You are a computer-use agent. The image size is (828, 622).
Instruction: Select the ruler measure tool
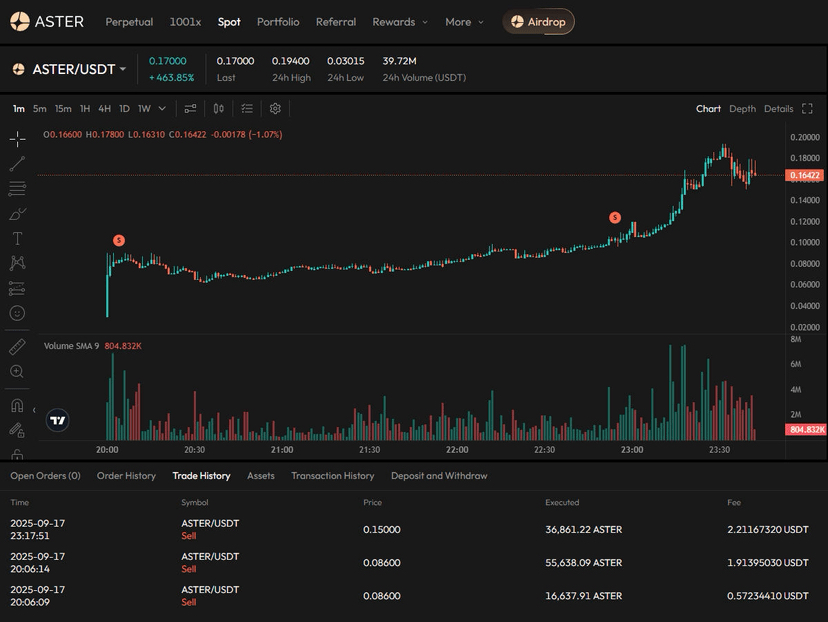click(17, 346)
